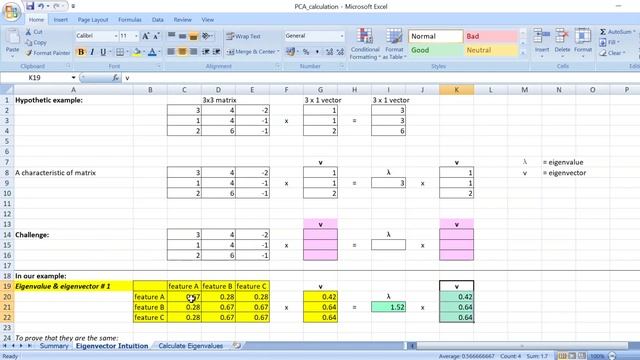This screenshot has width=640, height=360.
Task: Apply the Bad cell style
Action: 491,36
